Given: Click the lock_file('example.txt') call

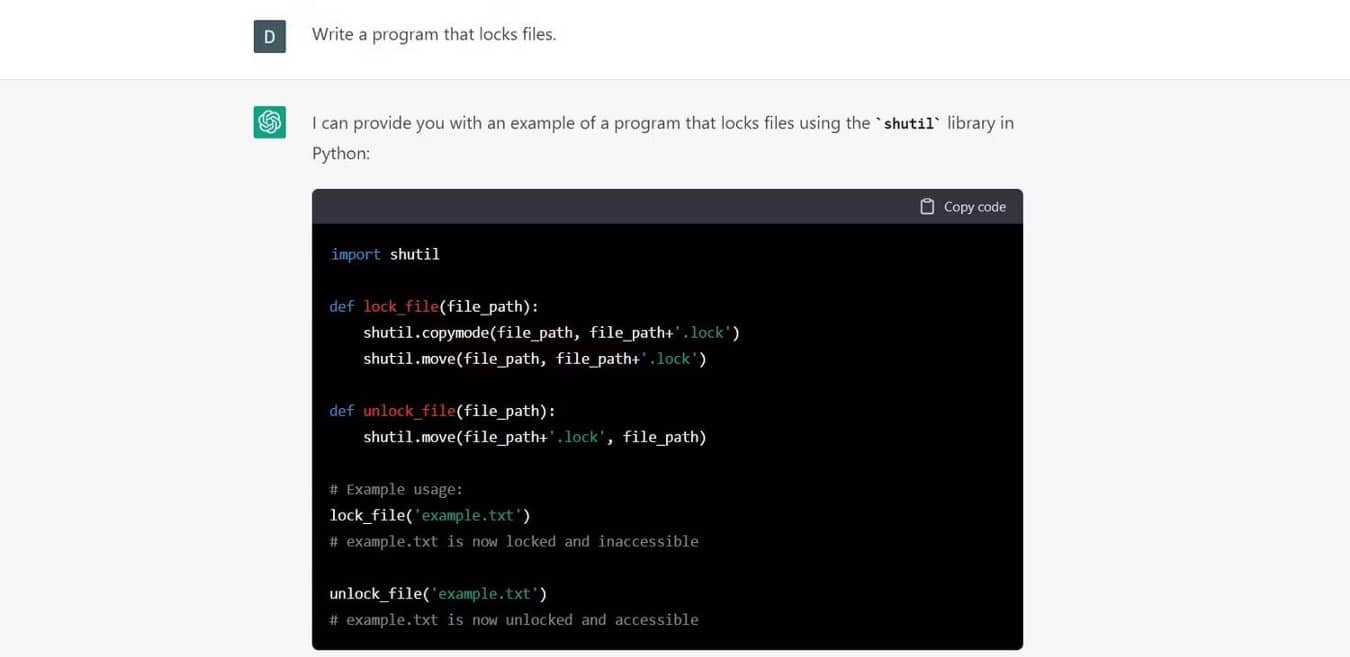Looking at the screenshot, I should [x=430, y=515].
